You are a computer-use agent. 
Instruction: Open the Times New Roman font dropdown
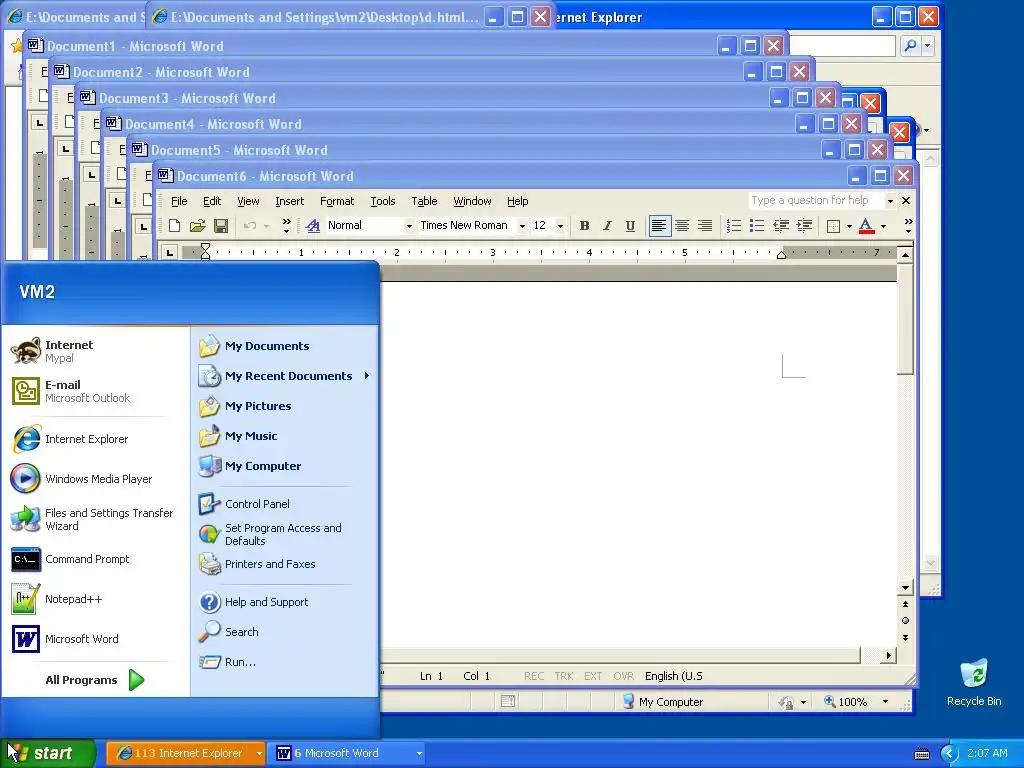[x=522, y=226]
